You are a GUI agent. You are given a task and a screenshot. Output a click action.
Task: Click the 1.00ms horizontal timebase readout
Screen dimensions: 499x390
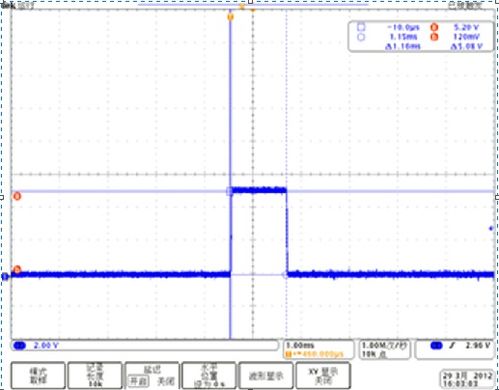pos(318,350)
